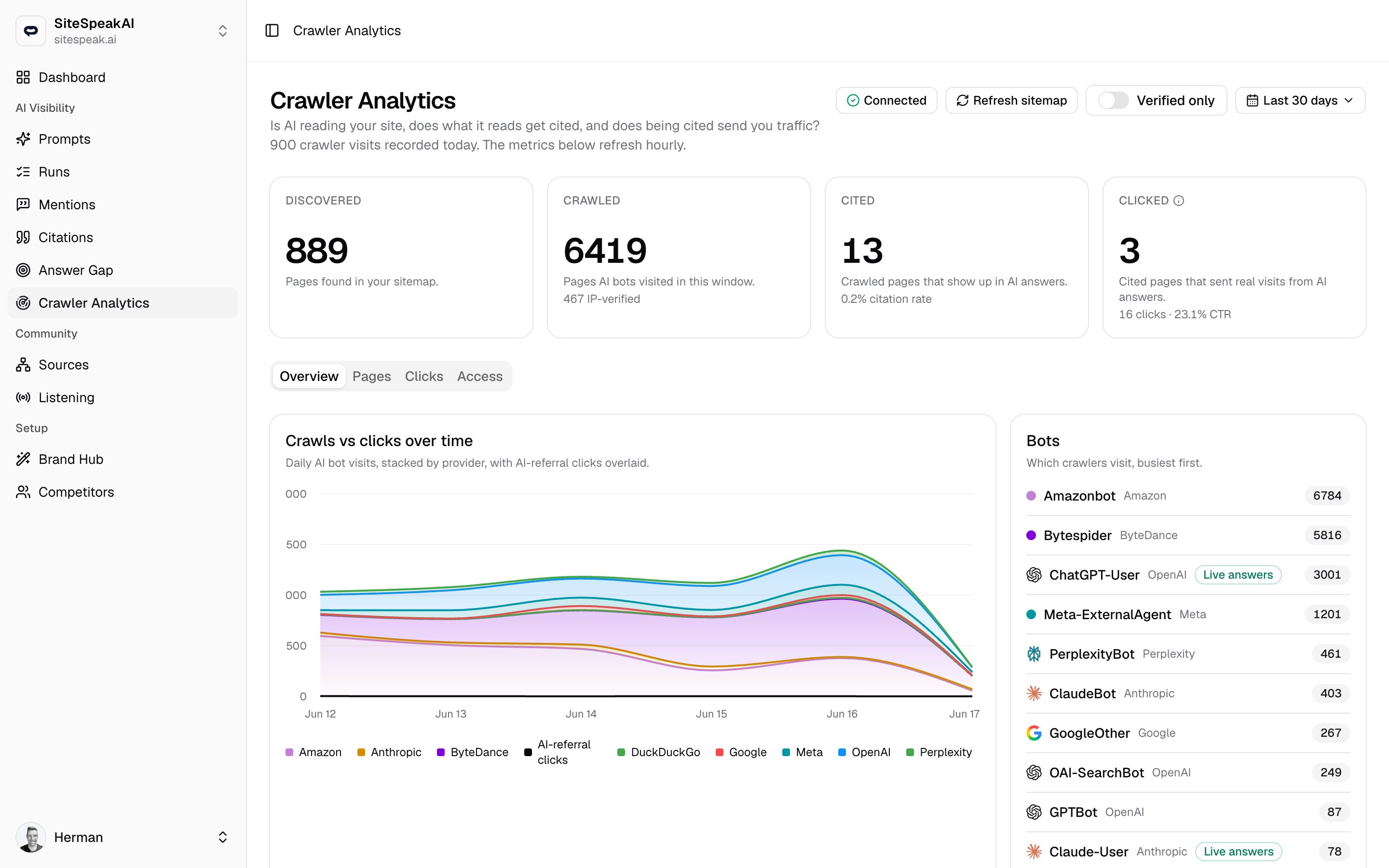
Task: Click the Answer Gap target icon
Action: click(x=23, y=270)
